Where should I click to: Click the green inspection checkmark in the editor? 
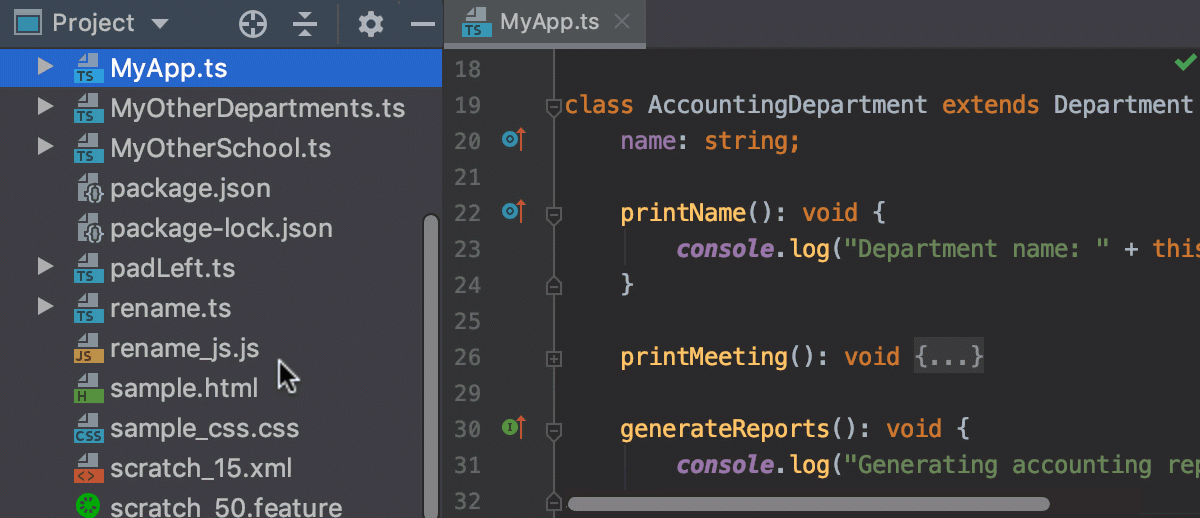tap(1185, 64)
